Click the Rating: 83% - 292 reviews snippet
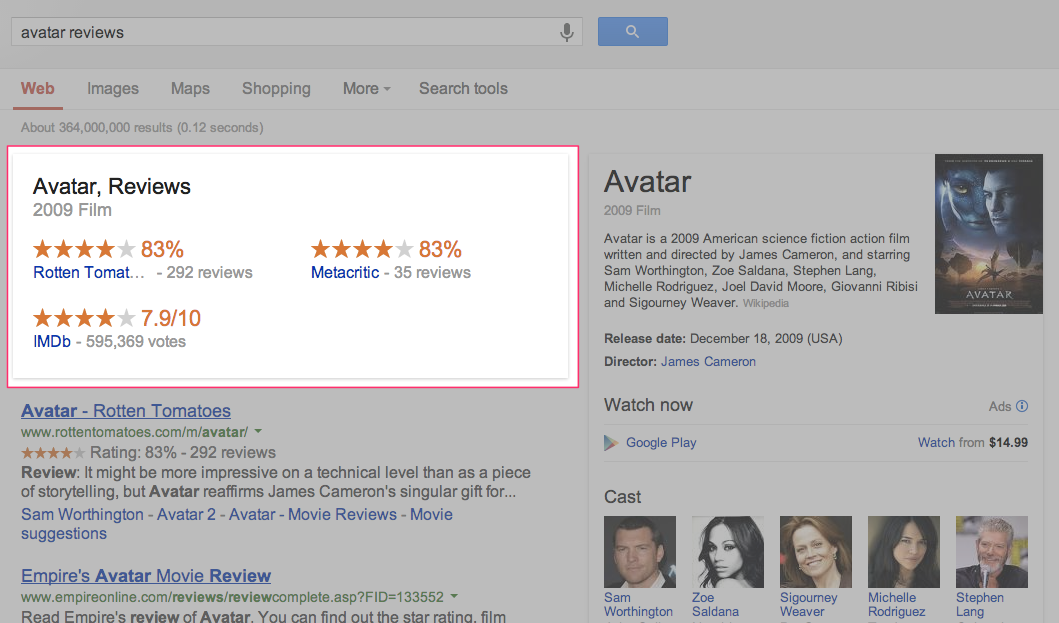The height and width of the screenshot is (623, 1059). [183, 452]
